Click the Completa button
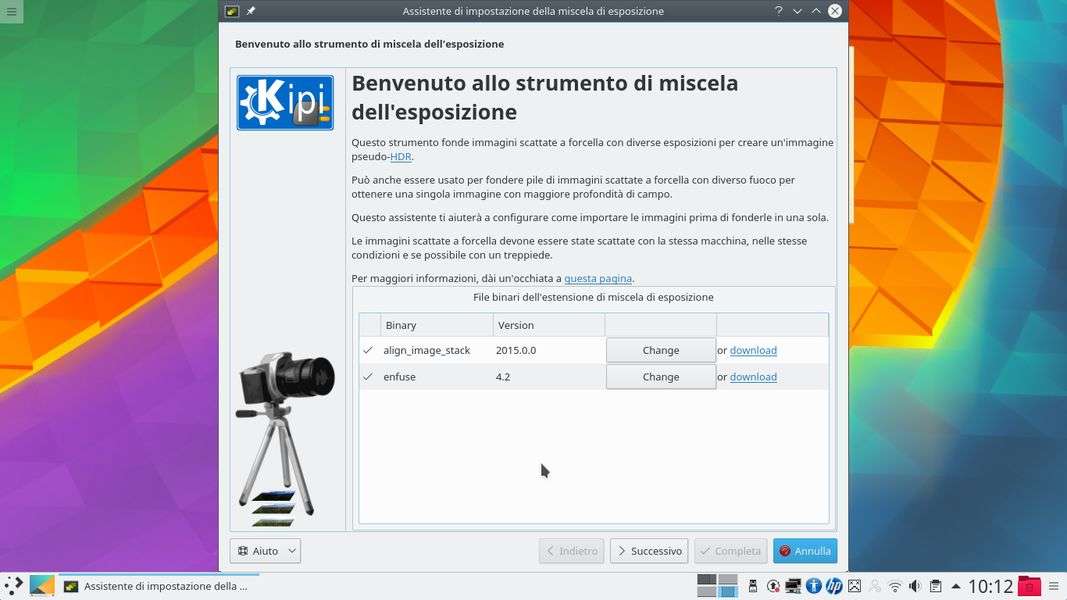Image resolution: width=1067 pixels, height=600 pixels. (731, 551)
